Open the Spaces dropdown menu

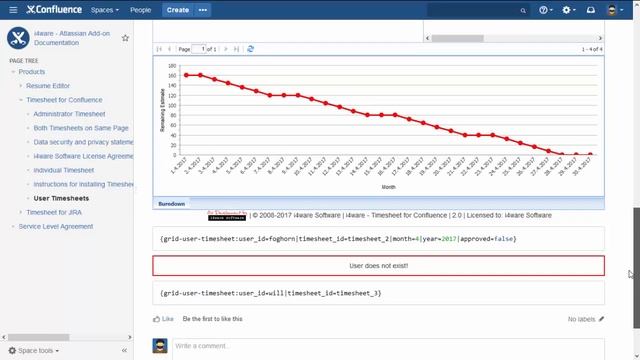tap(105, 10)
